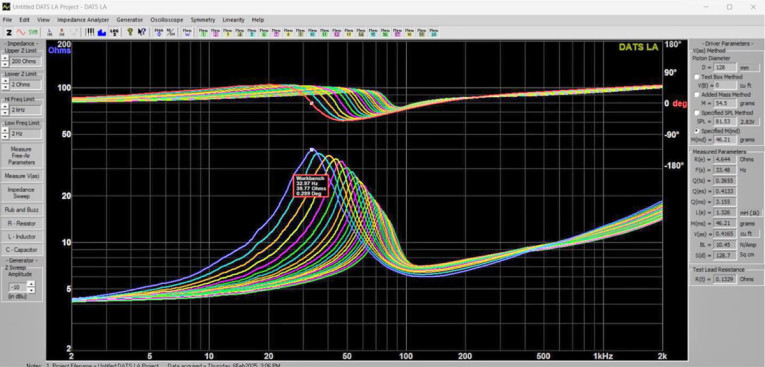The width and height of the screenshot is (765, 367).
Task: Click the C - Capacitor button
Action: click(x=21, y=250)
